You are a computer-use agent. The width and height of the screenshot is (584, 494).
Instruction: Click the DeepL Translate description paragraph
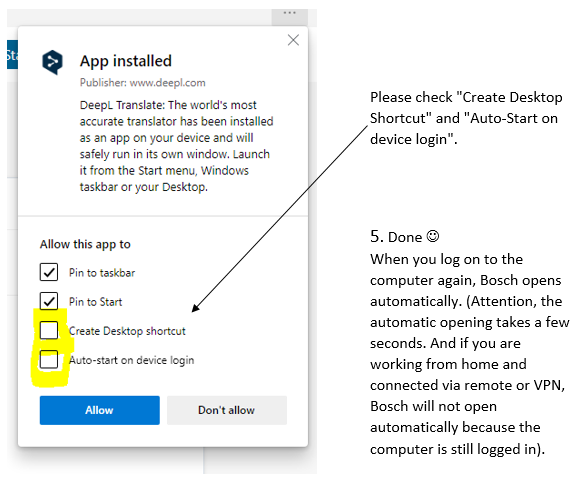pyautogui.click(x=177, y=146)
